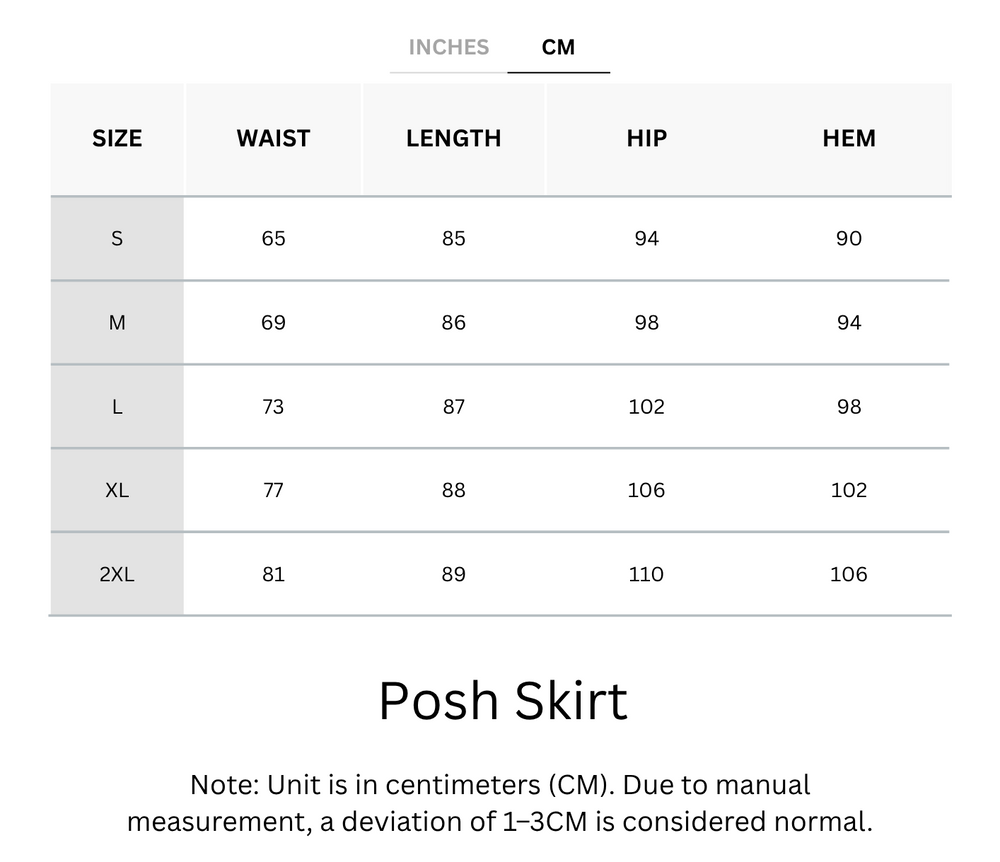1000x862 pixels.
Task: Select the XL size row label
Action: tap(117, 491)
